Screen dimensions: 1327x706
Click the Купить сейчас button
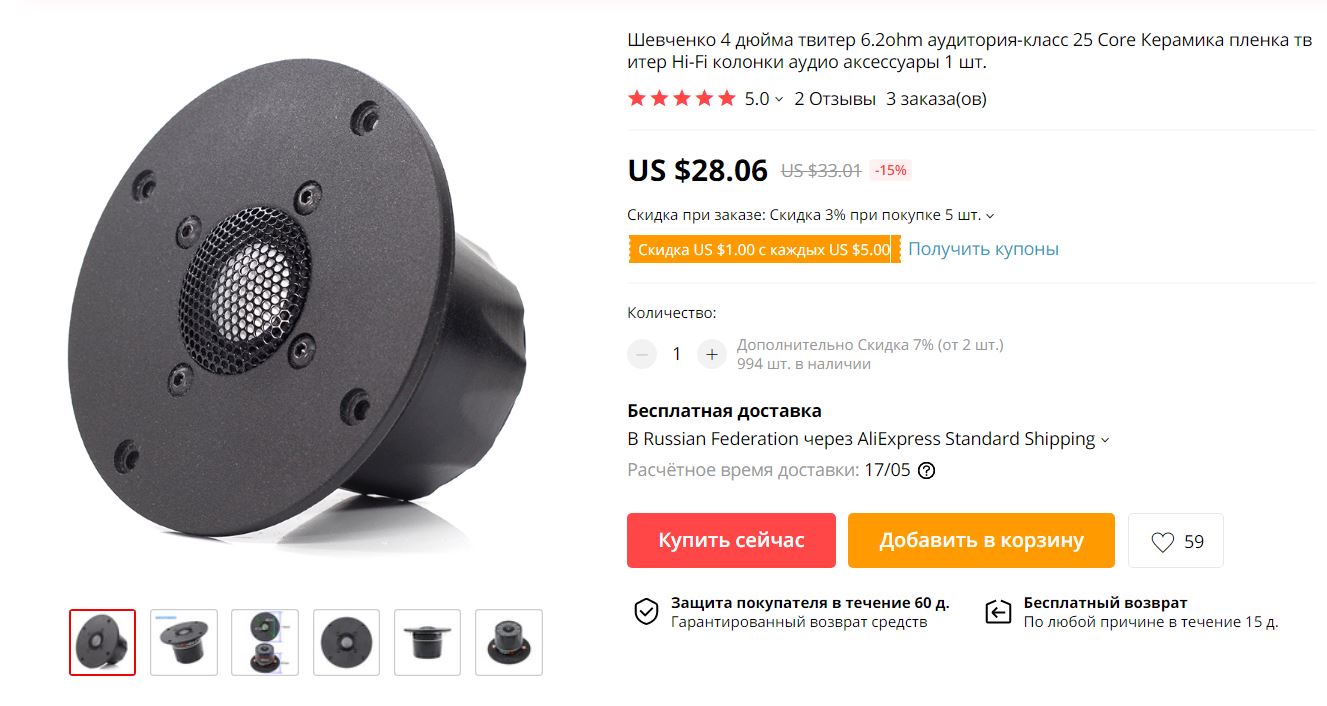tap(731, 541)
